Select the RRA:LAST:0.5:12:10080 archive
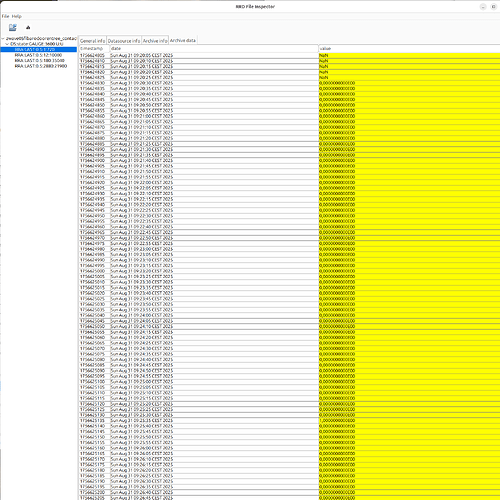The height and width of the screenshot is (500, 500). (38, 55)
